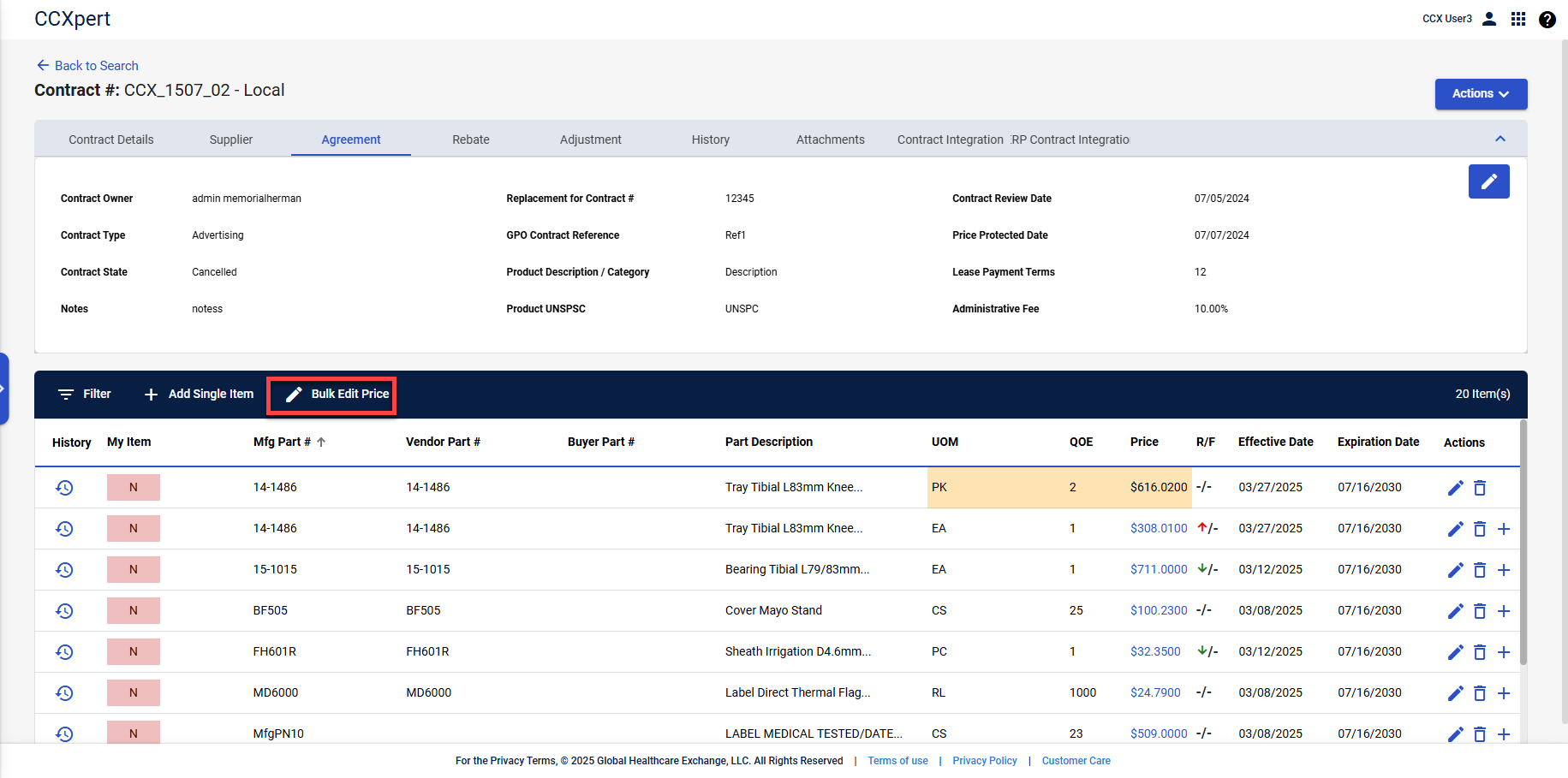Open the Actions dropdown
This screenshot has height=778, width=1568.
pyautogui.click(x=1481, y=94)
